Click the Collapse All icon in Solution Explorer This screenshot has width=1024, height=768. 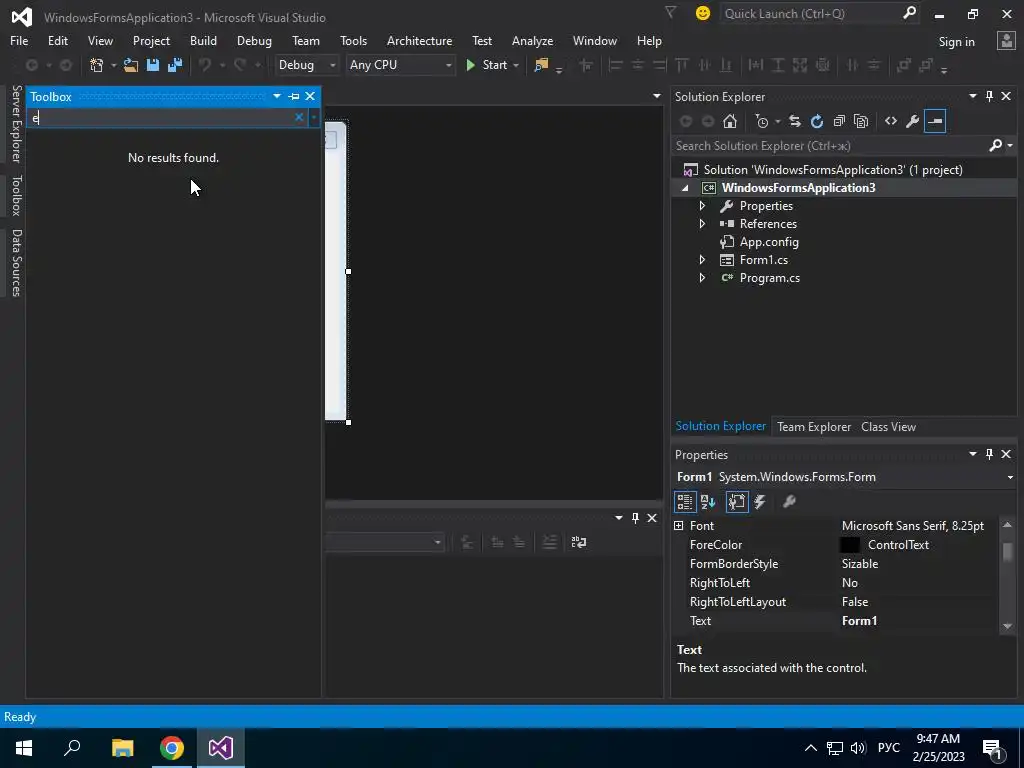(x=839, y=121)
